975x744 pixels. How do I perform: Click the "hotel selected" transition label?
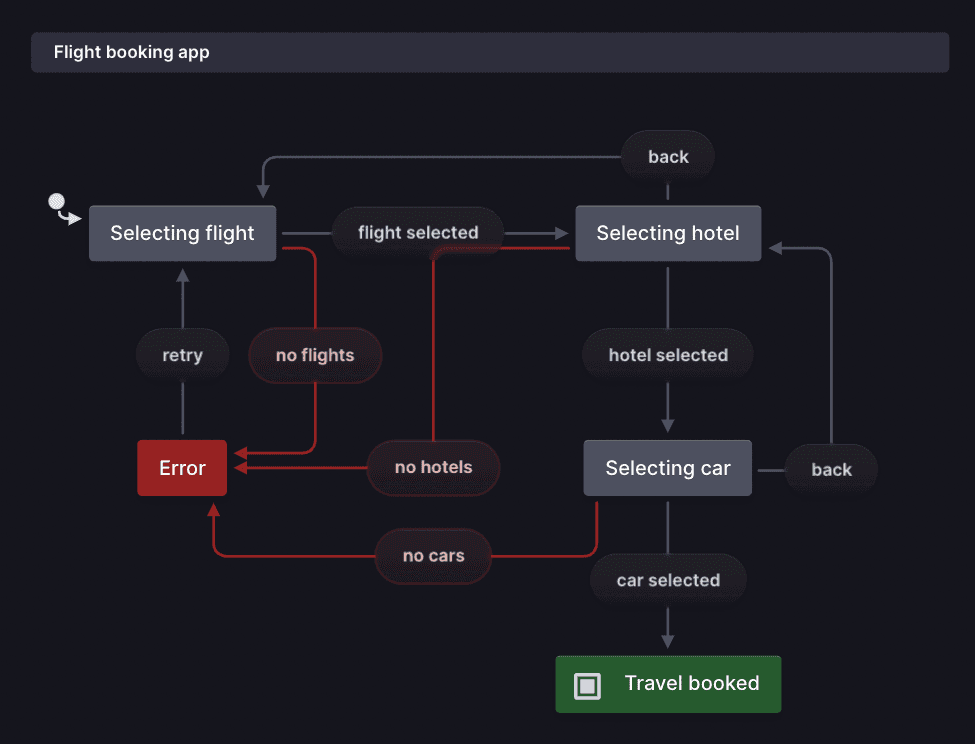point(667,354)
